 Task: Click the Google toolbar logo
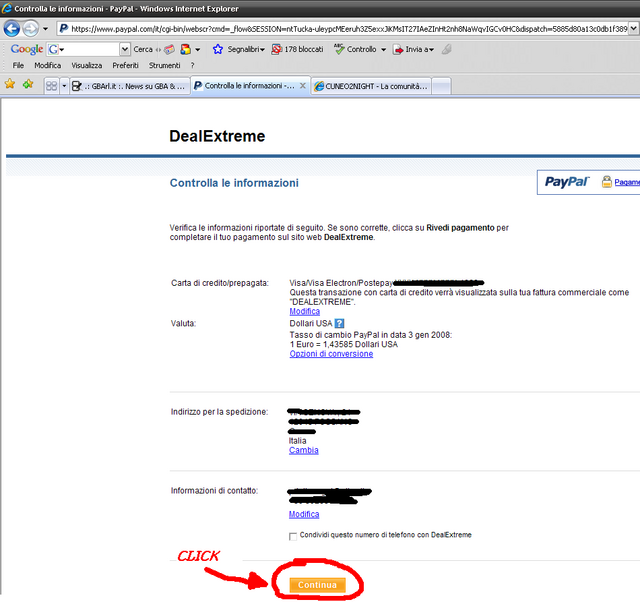27,49
